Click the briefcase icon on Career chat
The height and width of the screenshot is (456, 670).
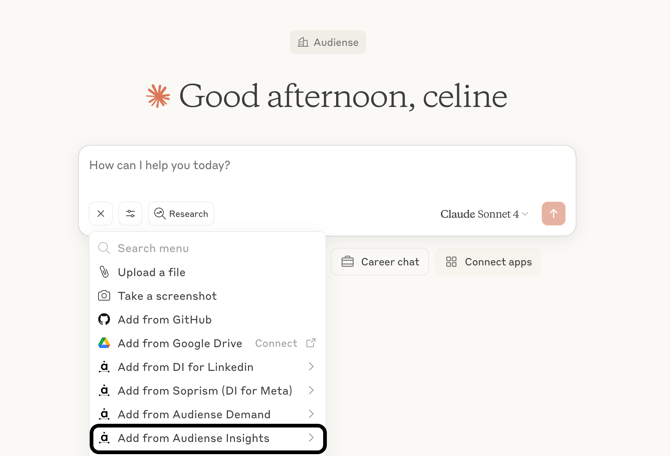347,262
